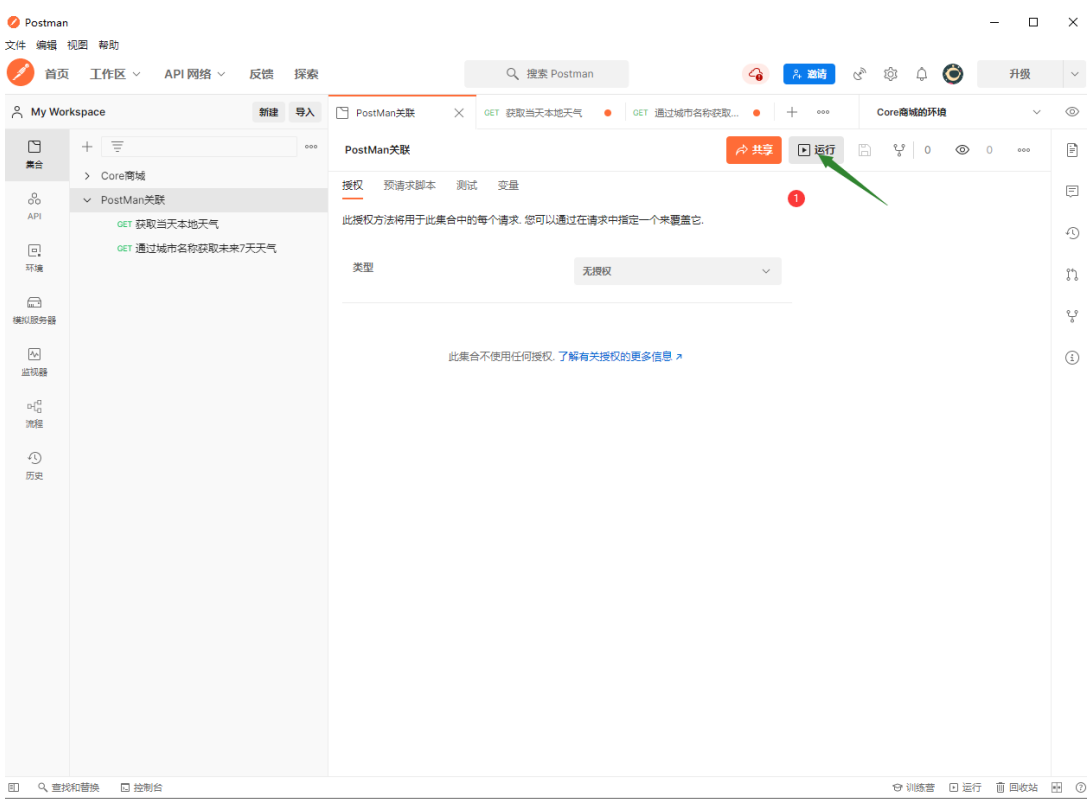Open the Environments (环境) sidebar panel

(x=34, y=258)
